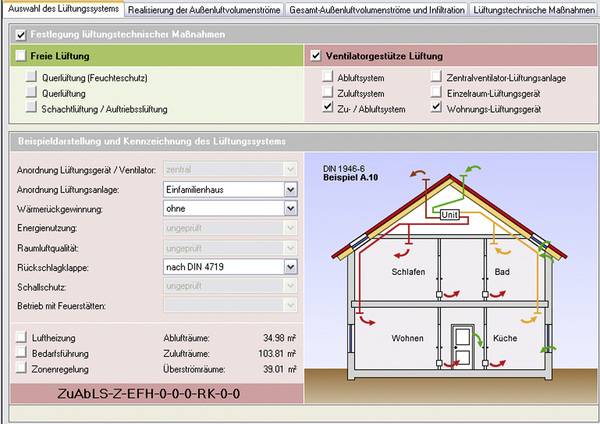The height and width of the screenshot is (424, 600).
Task: Select the Zuluftsystem checkbox
Action: click(329, 92)
